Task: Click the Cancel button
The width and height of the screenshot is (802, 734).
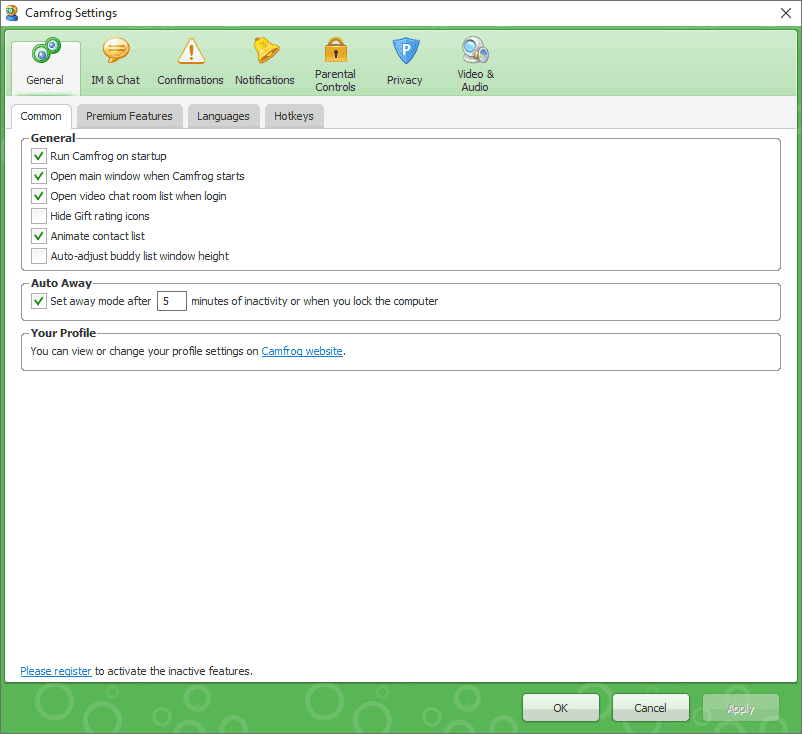Action: (x=651, y=708)
